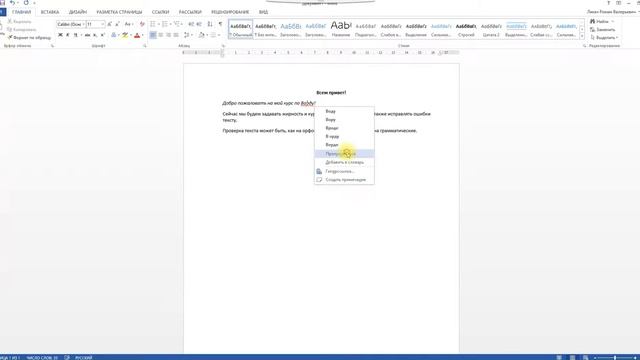Toggle align right paragraph button
The image size is (640, 360).
point(168,36)
